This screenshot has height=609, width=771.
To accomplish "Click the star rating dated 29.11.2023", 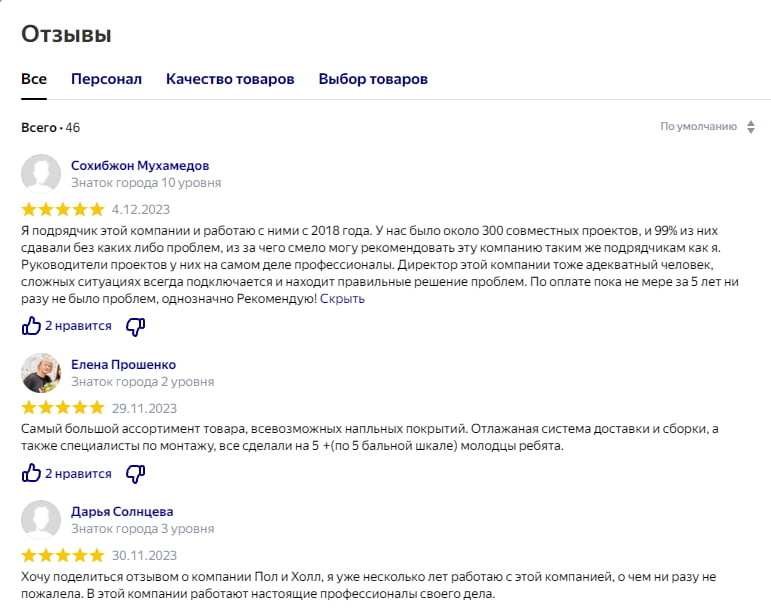I will 62,408.
